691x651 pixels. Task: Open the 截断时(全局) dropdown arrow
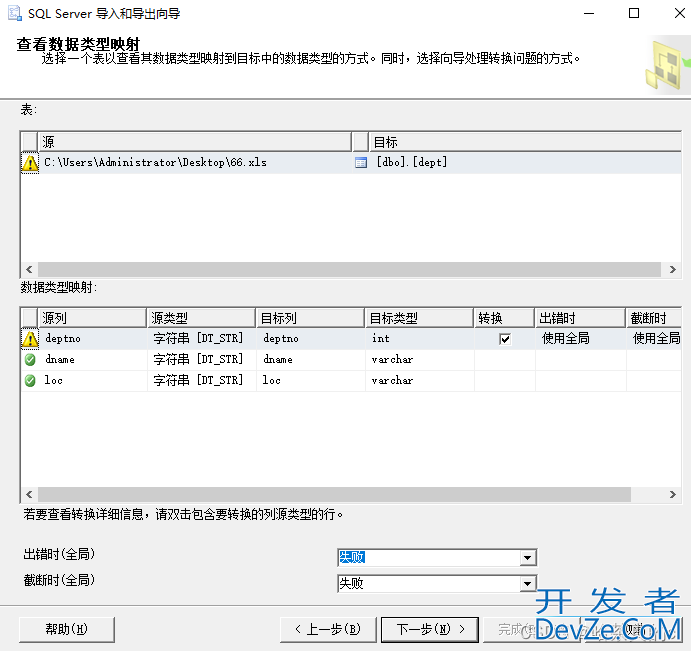pyautogui.click(x=528, y=584)
